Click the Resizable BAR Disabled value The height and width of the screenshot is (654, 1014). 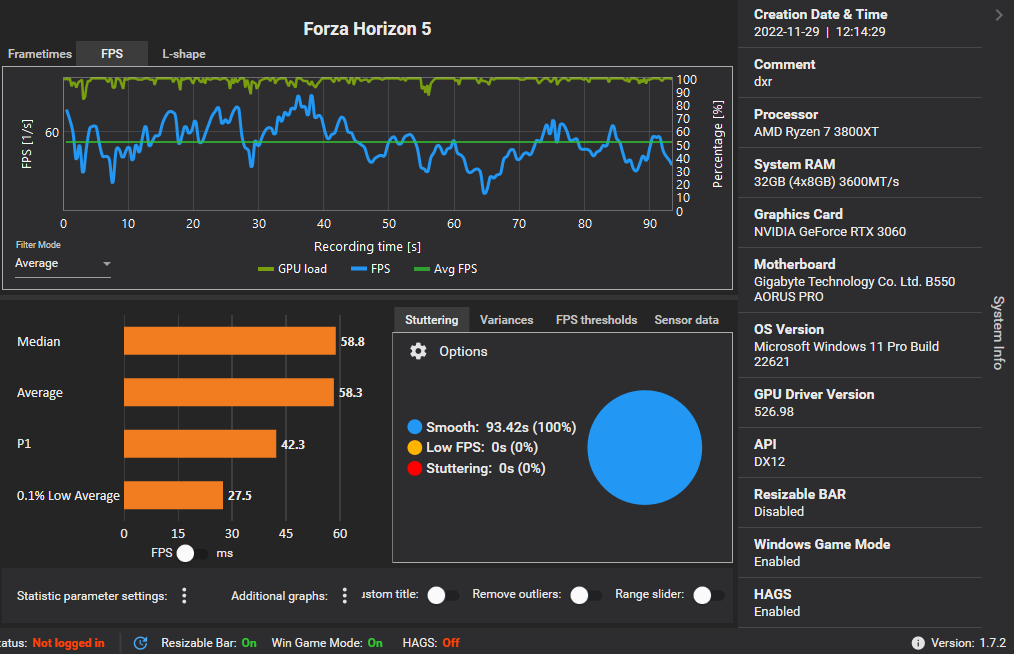tap(779, 511)
